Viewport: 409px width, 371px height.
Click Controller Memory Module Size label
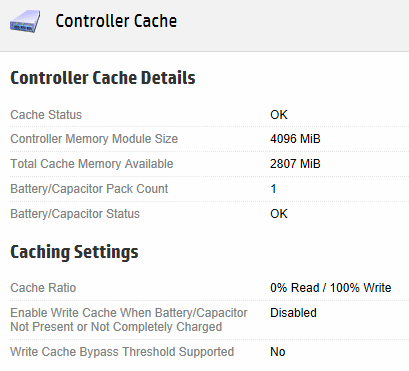tap(94, 139)
